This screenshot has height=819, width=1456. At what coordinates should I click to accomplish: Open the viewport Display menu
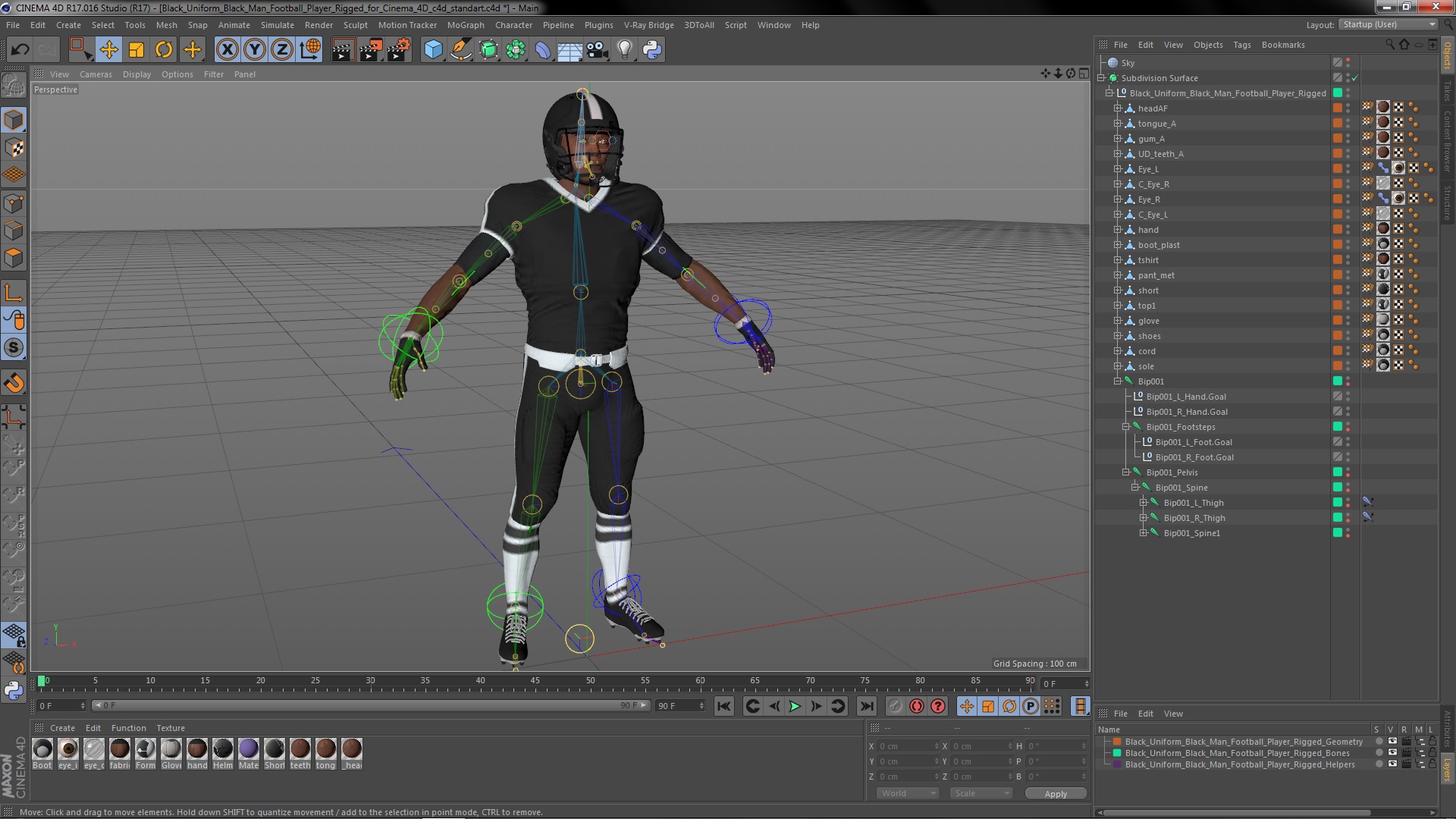(x=136, y=74)
